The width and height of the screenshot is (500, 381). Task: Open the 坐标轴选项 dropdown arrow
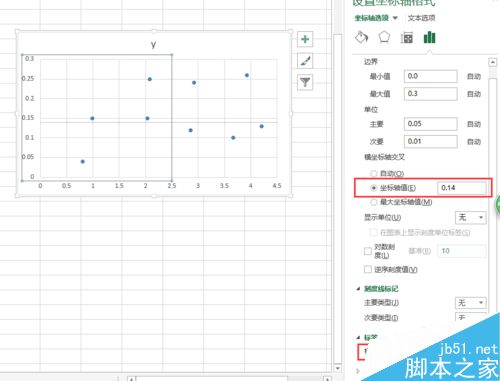click(x=395, y=18)
